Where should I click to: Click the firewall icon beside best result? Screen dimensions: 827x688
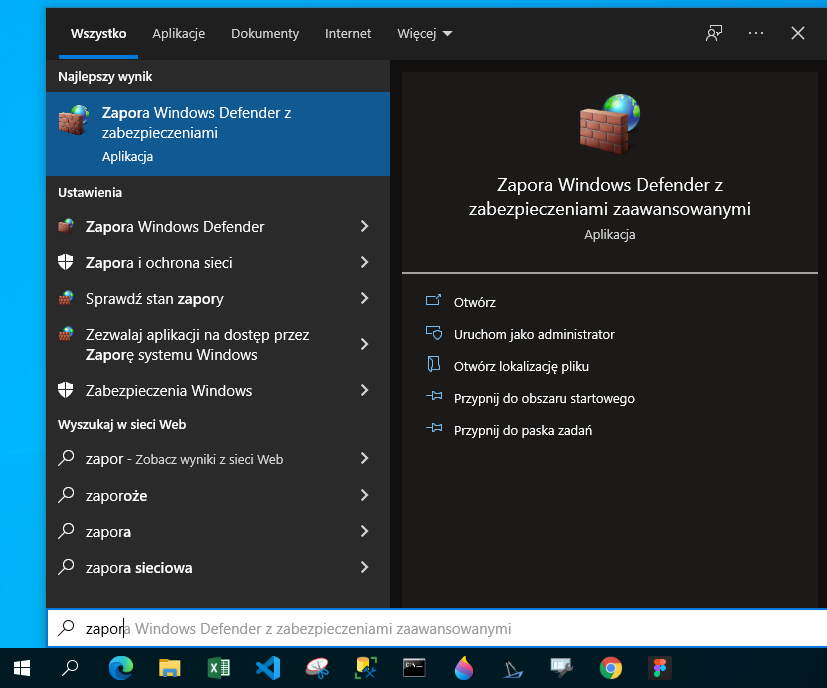click(73, 120)
